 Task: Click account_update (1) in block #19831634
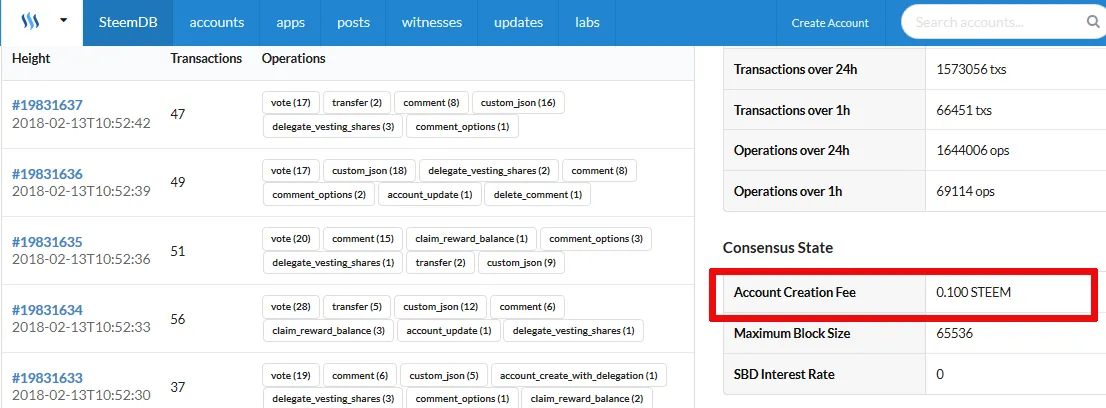click(x=449, y=330)
